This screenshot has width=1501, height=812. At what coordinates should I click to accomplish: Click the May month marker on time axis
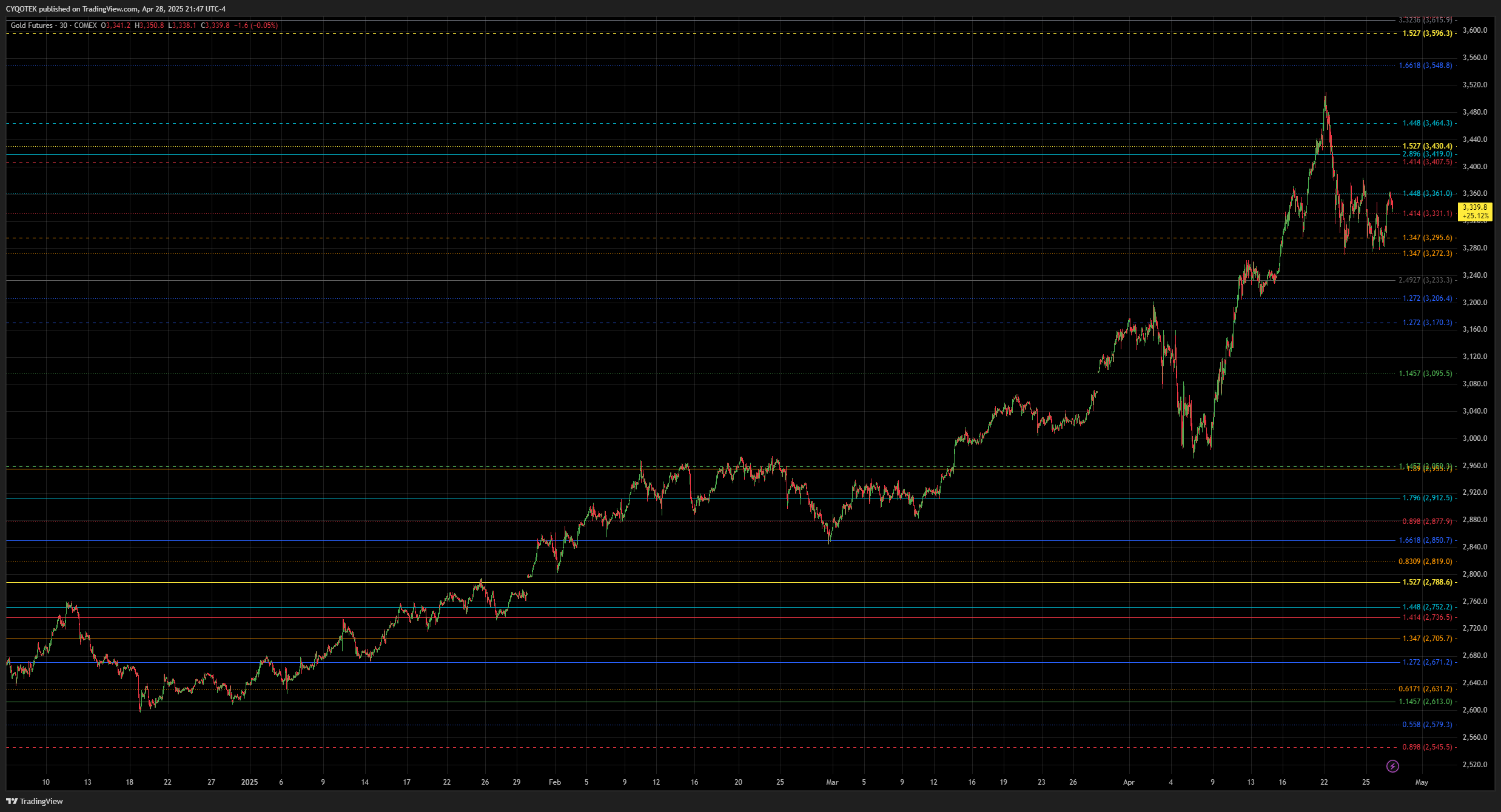[x=1422, y=782]
